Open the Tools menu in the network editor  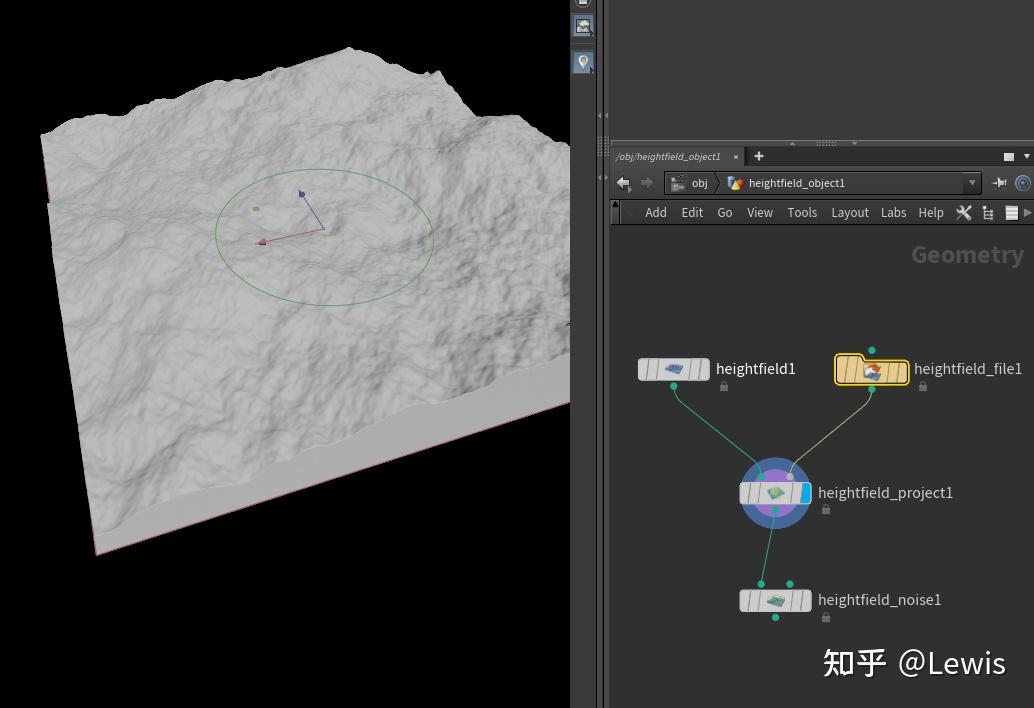(801, 212)
